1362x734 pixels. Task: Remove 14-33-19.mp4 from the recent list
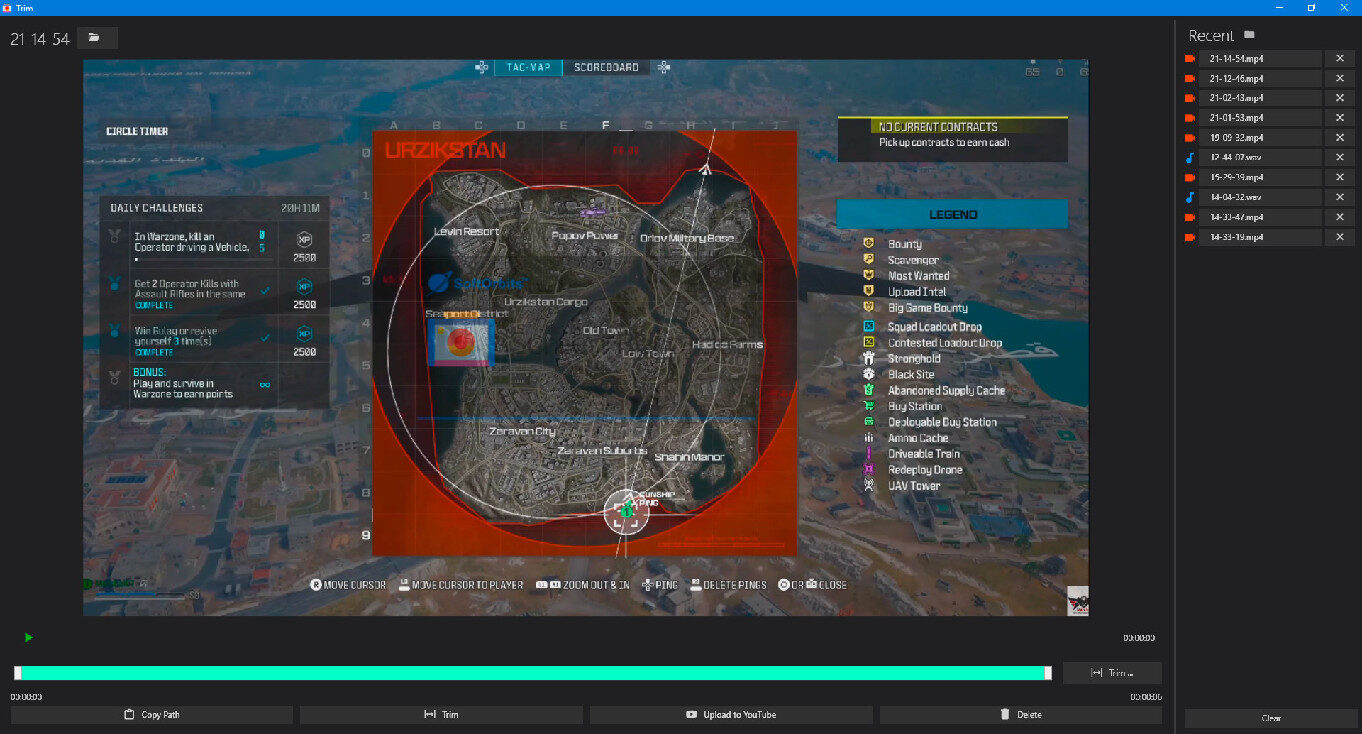pyautogui.click(x=1340, y=237)
